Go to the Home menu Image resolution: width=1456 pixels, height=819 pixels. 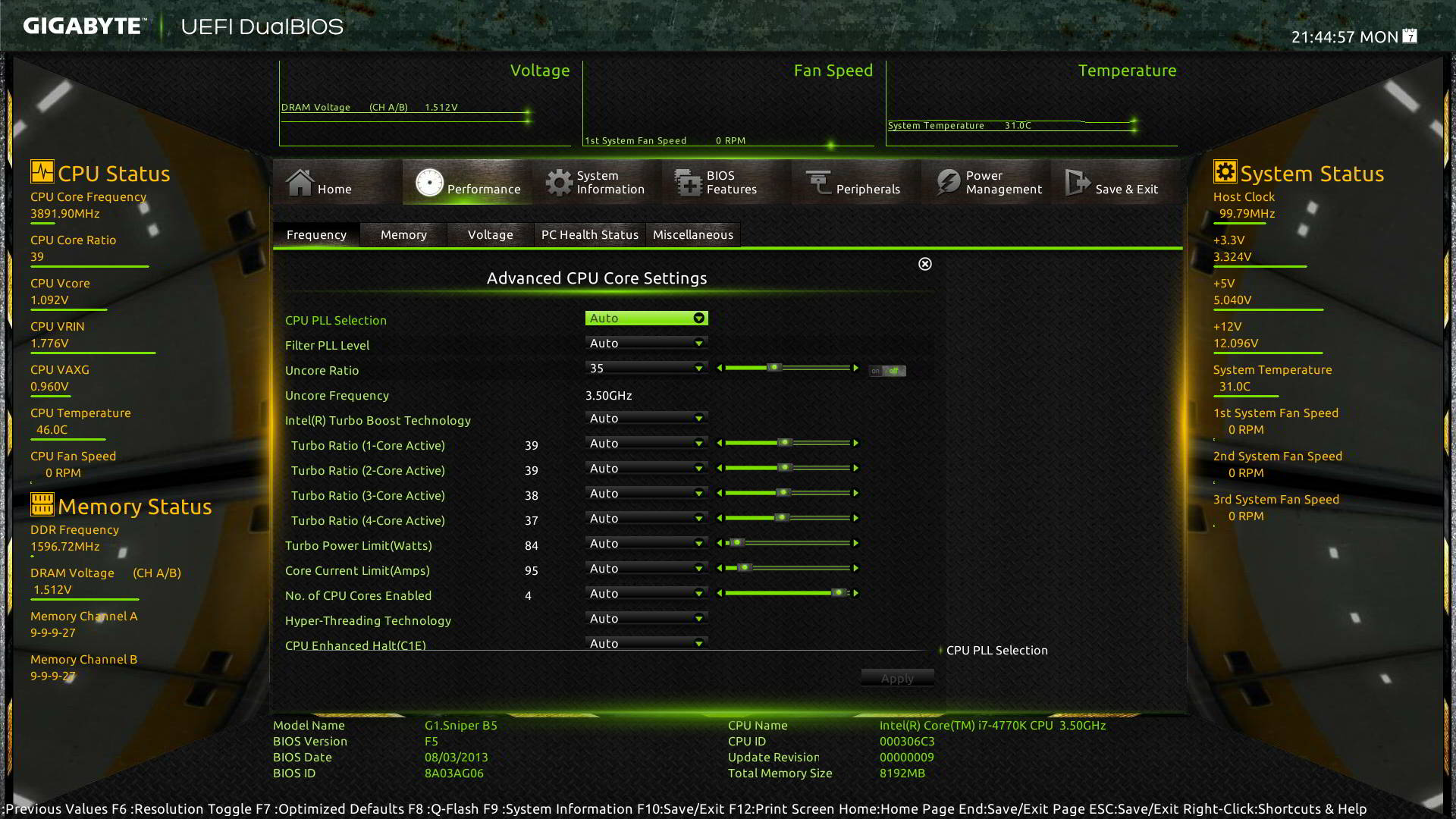point(337,182)
